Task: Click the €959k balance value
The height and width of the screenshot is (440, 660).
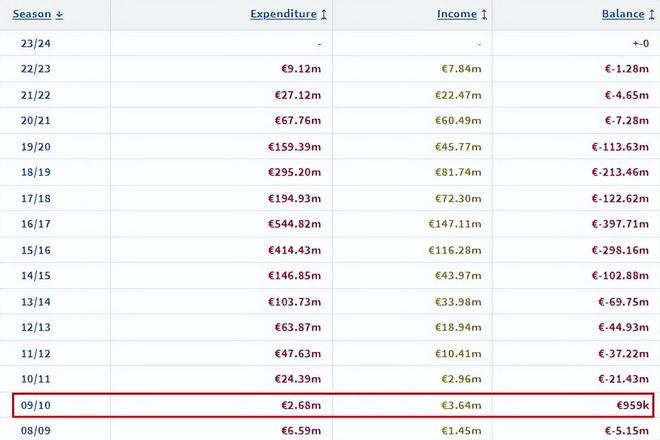Action: (x=632, y=405)
